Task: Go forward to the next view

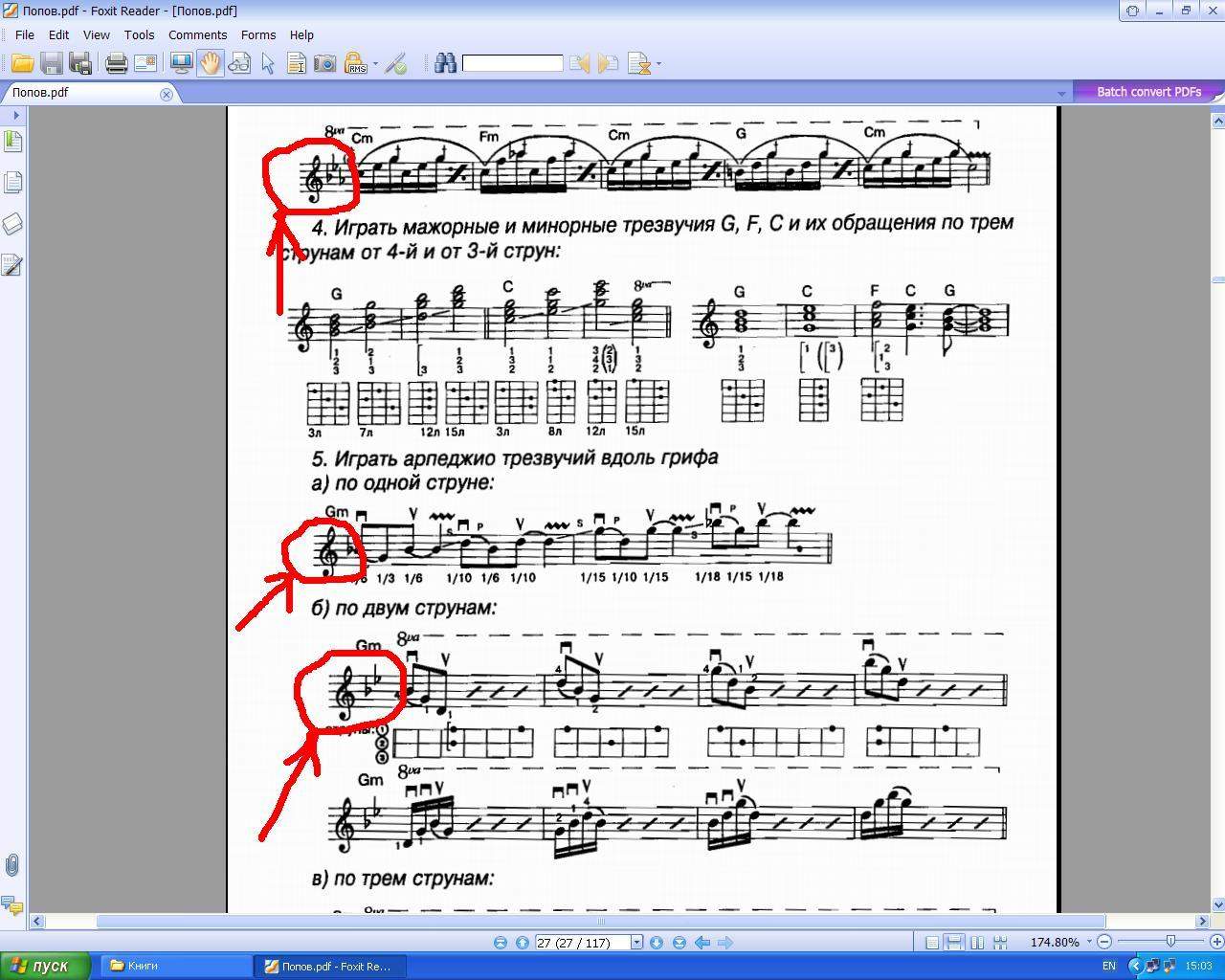Action: (x=725, y=943)
